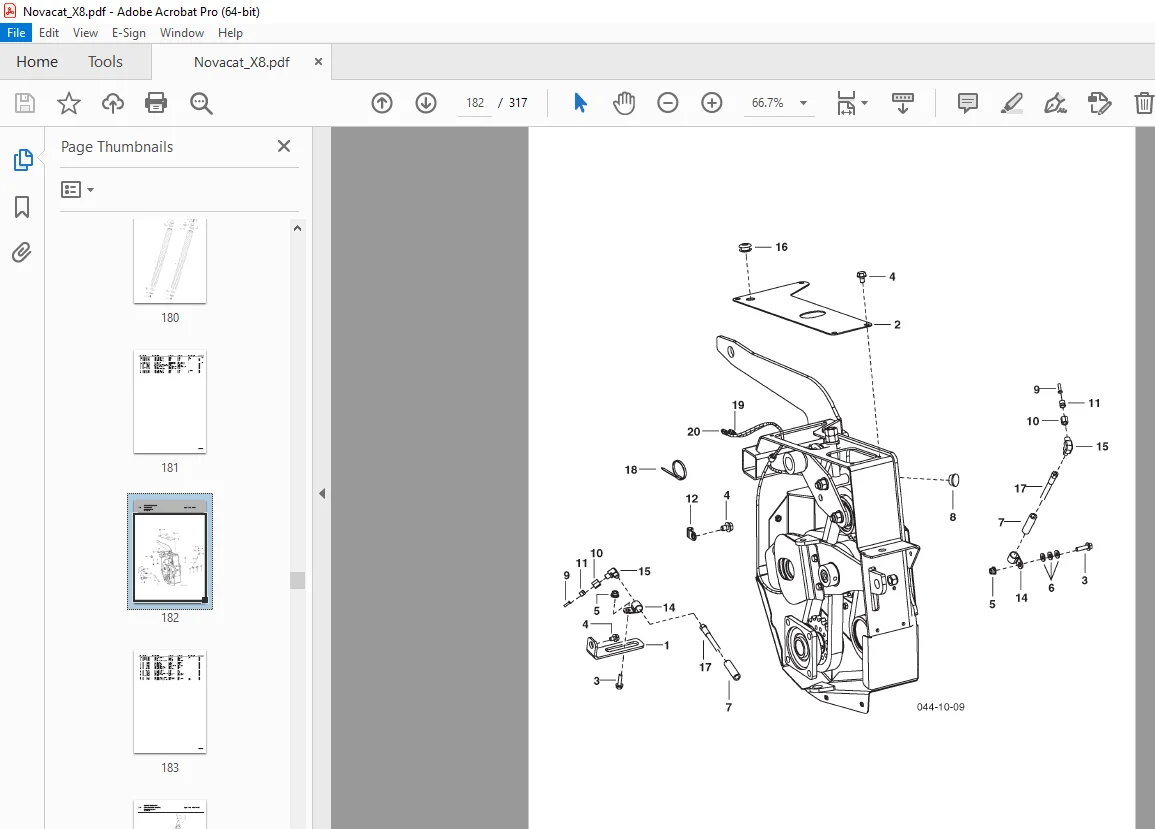Viewport: 1155px width, 829px height.
Task: Add document to starred favorites
Action: point(69,103)
